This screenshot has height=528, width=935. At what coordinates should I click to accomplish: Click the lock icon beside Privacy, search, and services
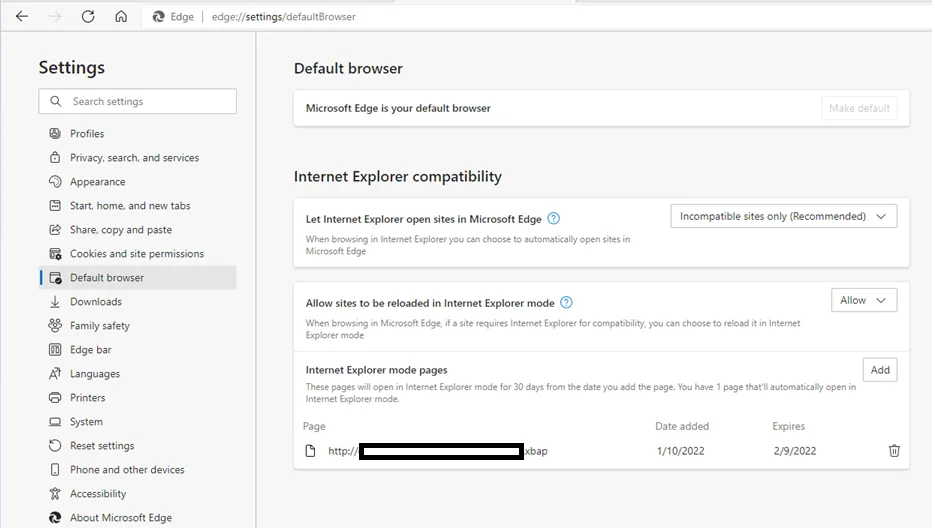click(x=55, y=158)
